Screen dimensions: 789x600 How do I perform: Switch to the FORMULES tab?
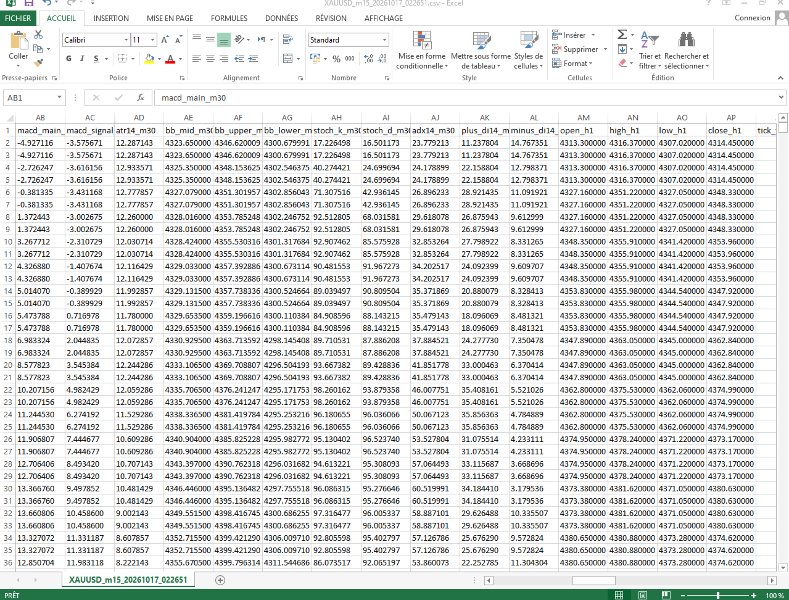(x=229, y=18)
